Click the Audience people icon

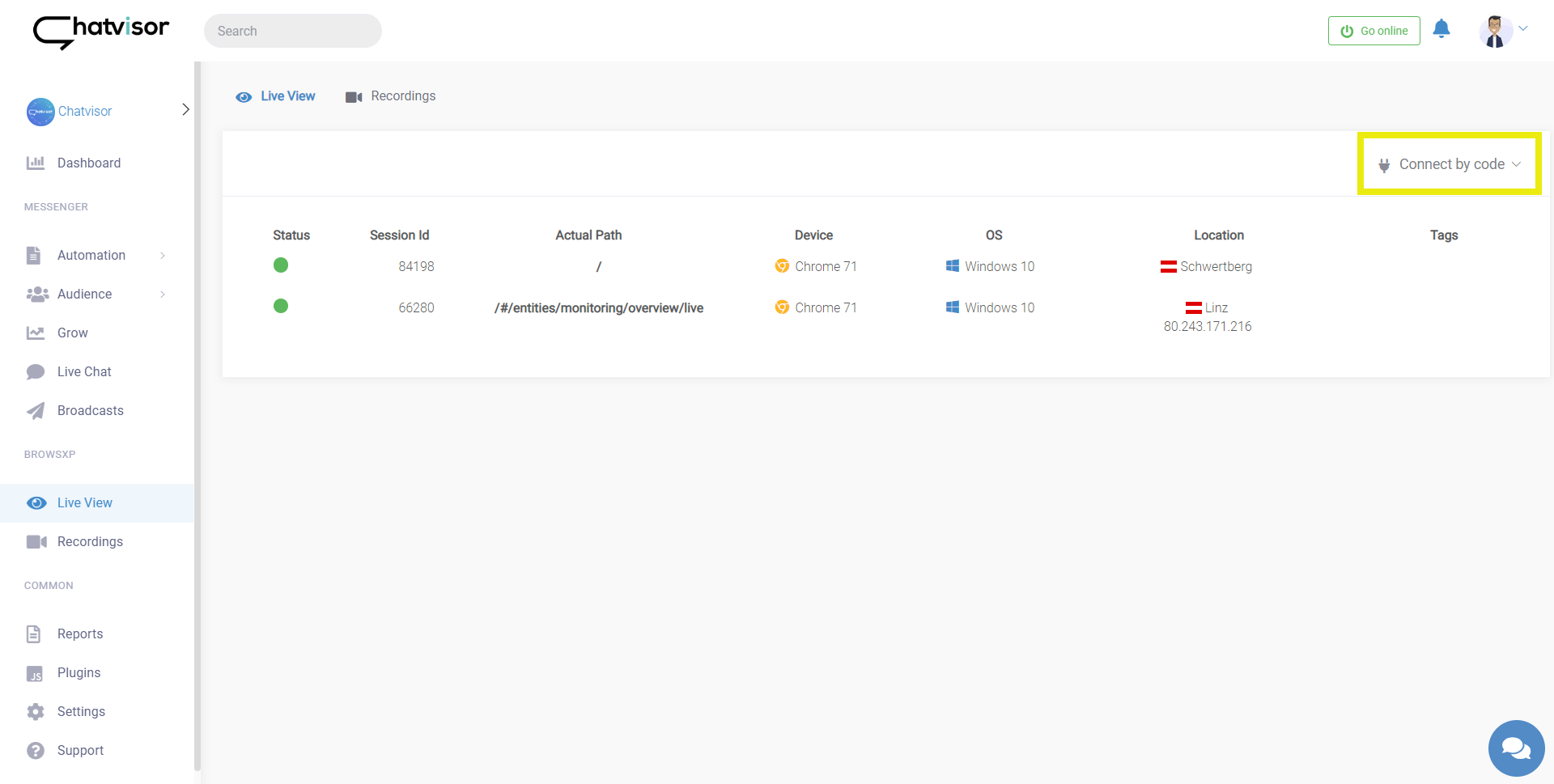tap(37, 295)
